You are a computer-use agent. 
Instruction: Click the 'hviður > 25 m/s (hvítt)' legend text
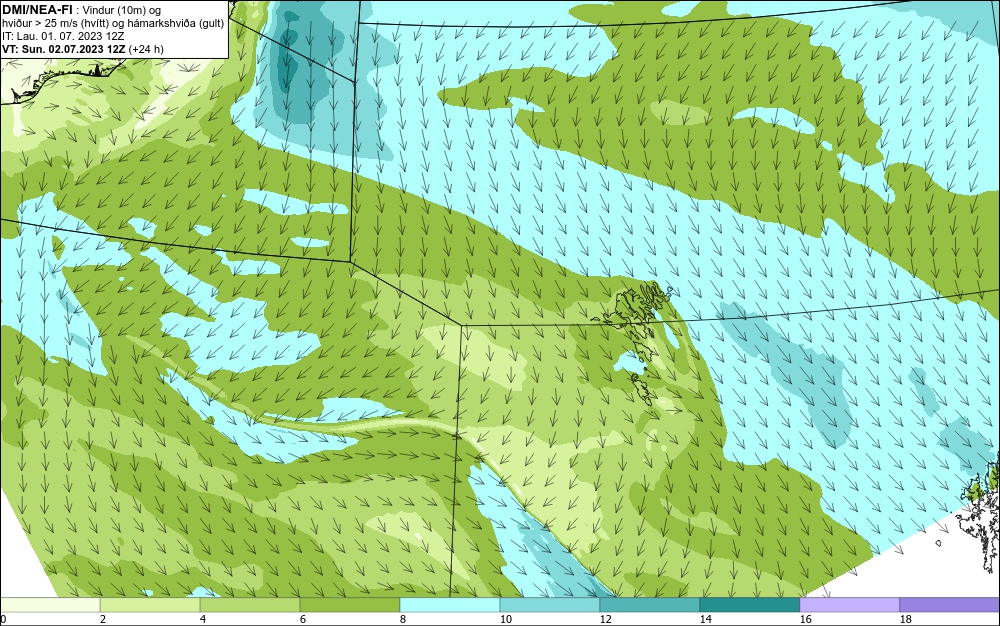(59, 24)
